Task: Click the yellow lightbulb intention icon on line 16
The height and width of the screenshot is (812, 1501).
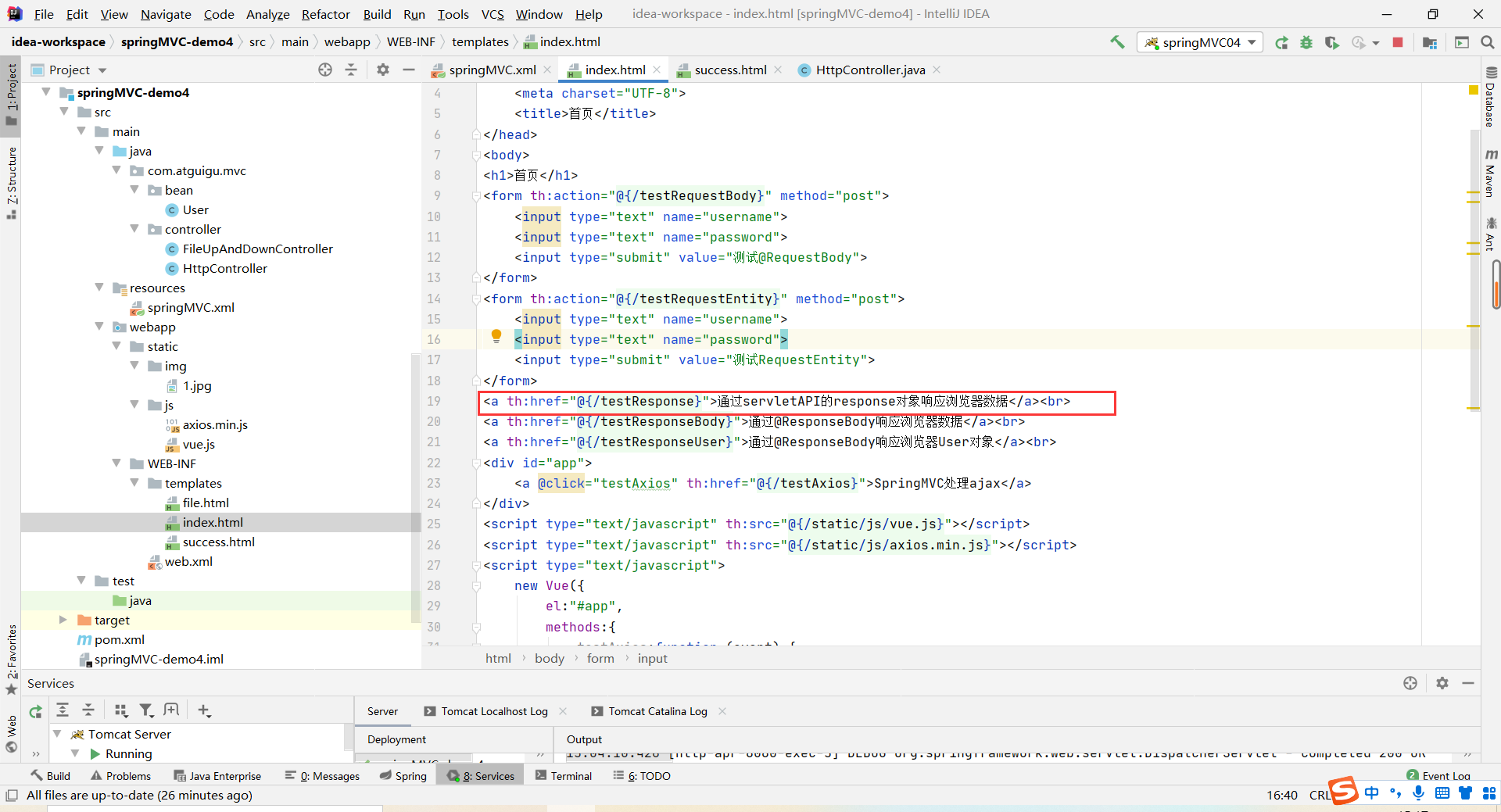Action: pos(496,337)
